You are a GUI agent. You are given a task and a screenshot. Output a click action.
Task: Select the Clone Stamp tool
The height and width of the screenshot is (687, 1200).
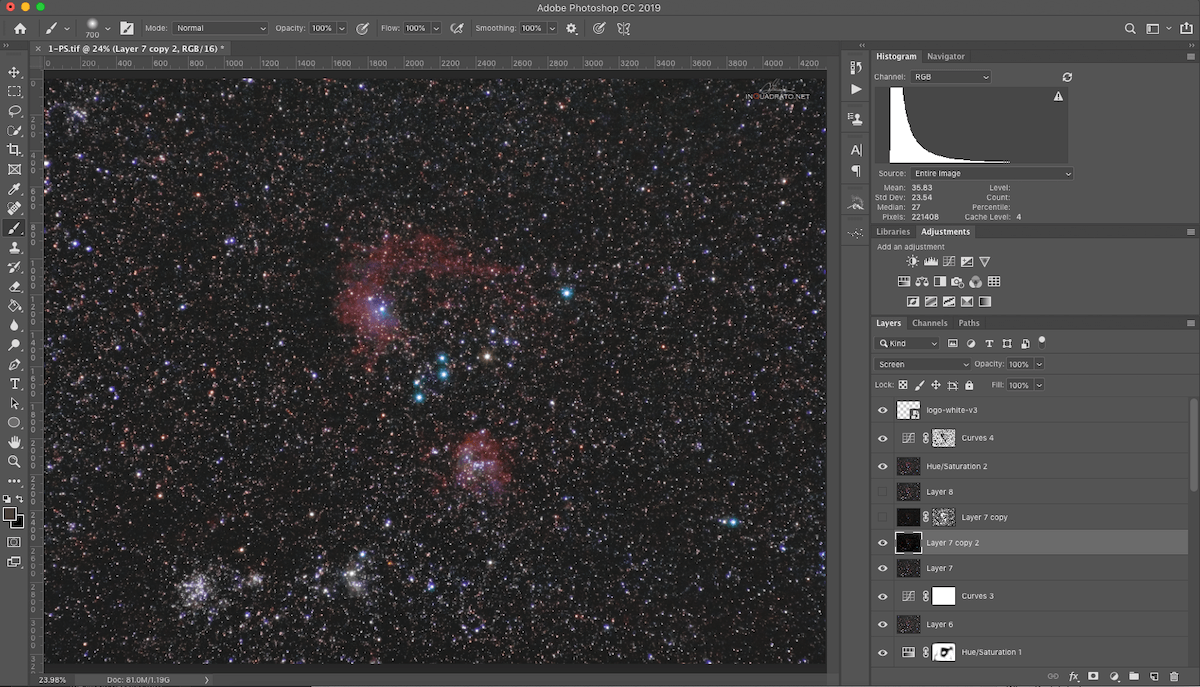[x=14, y=248]
